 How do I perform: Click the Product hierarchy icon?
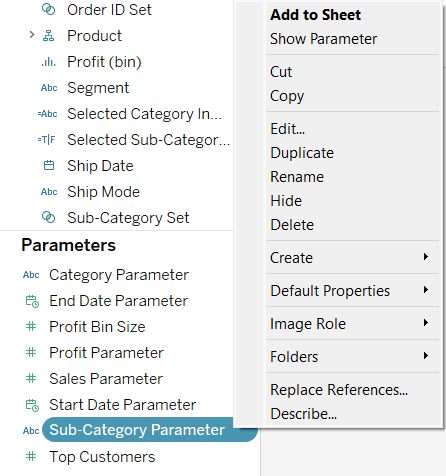(x=48, y=36)
